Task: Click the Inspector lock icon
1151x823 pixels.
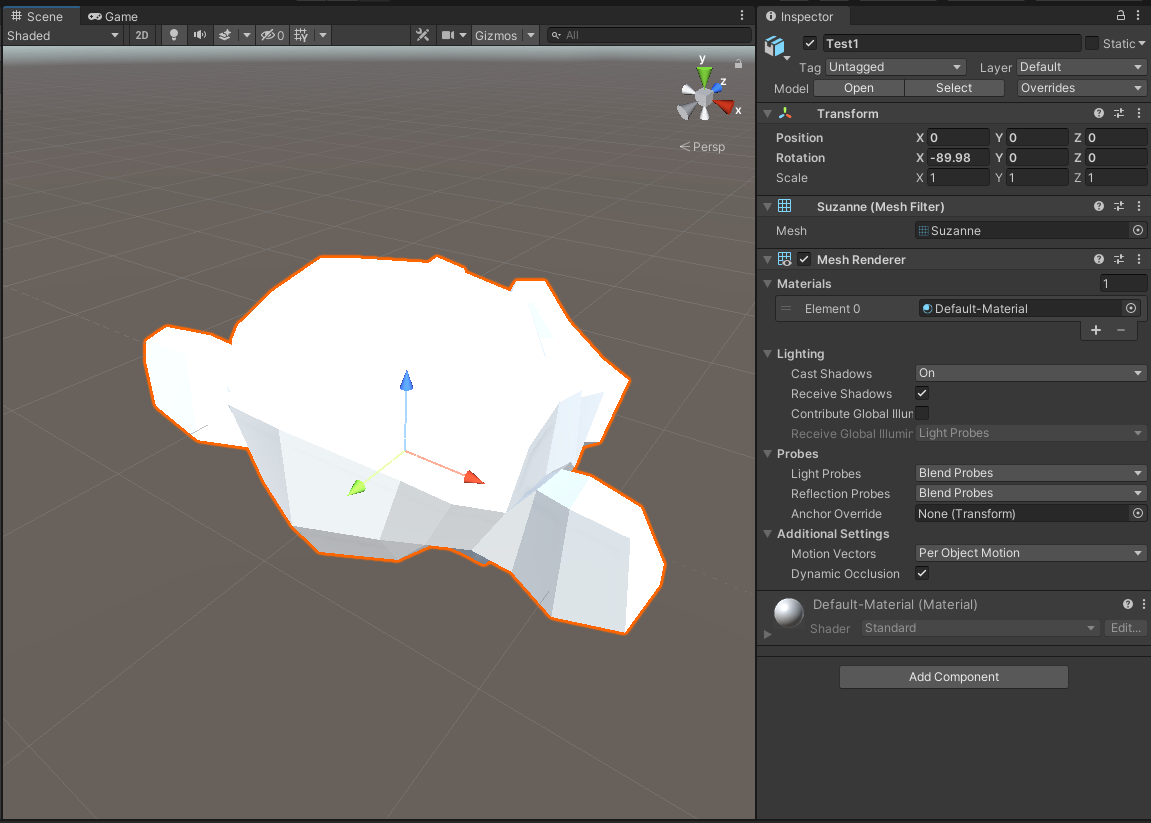Action: (x=1121, y=16)
